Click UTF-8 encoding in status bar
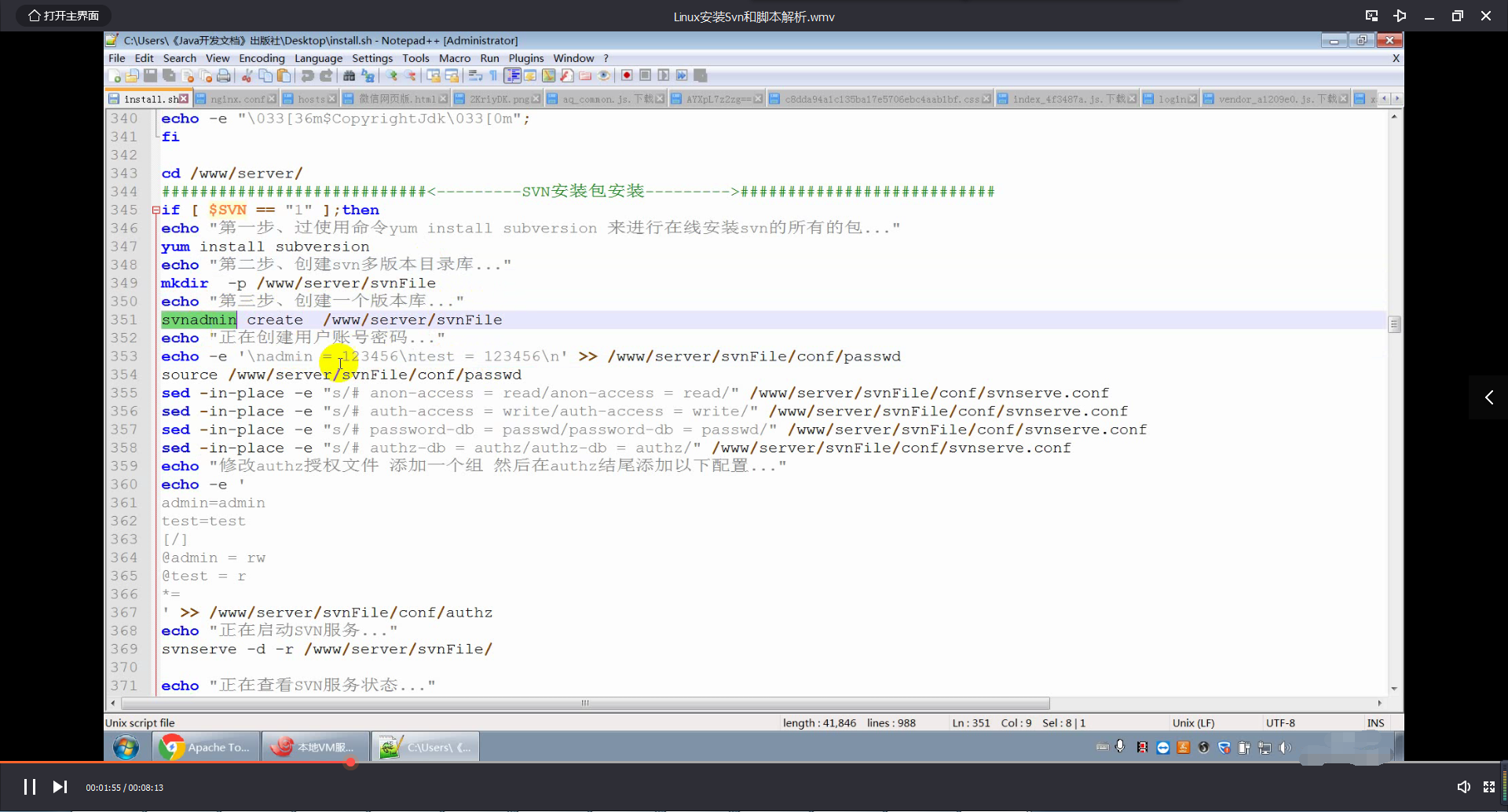This screenshot has height=812, width=1508. (1280, 722)
